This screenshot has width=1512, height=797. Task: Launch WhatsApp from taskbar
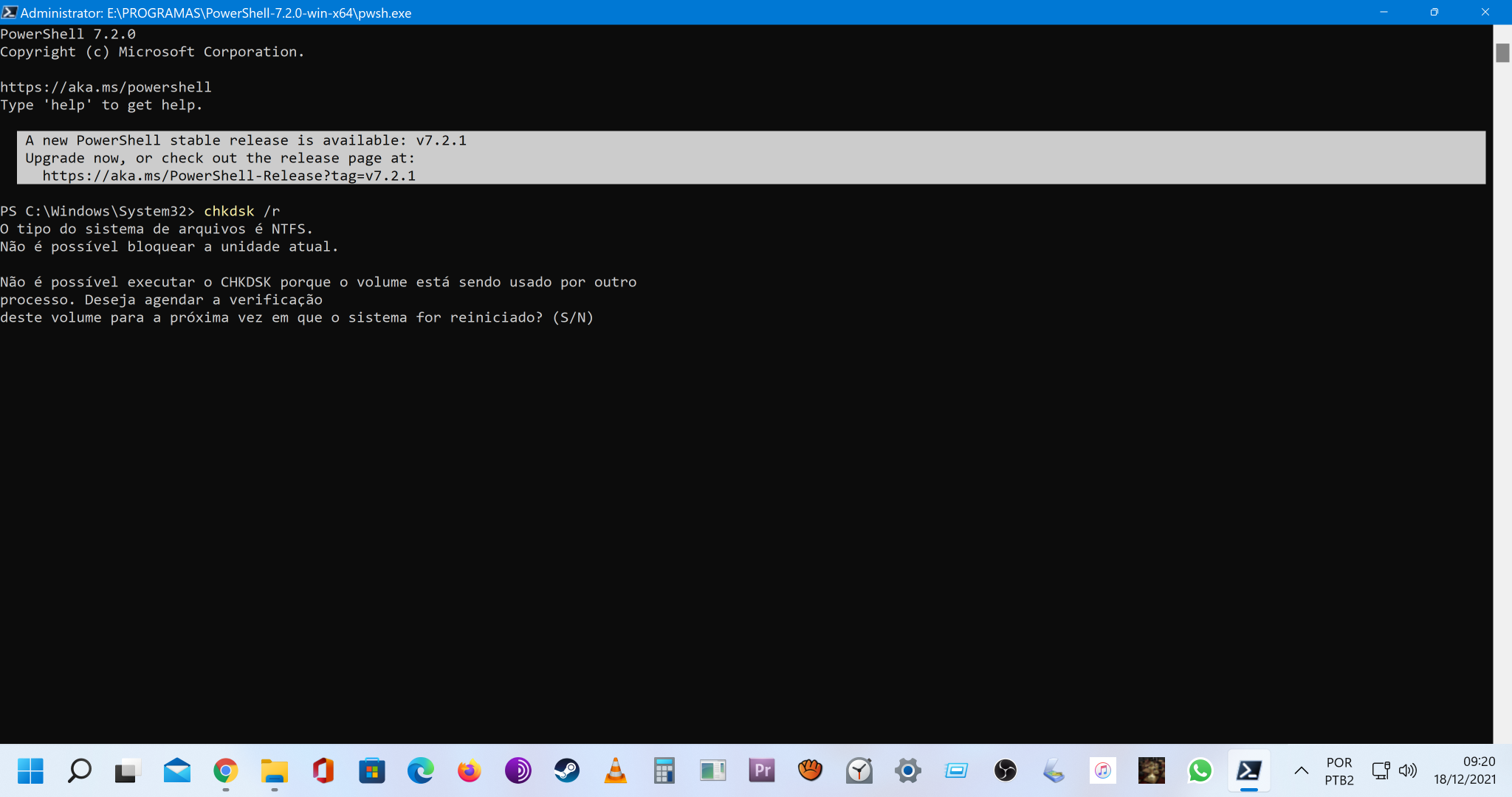(x=1200, y=771)
